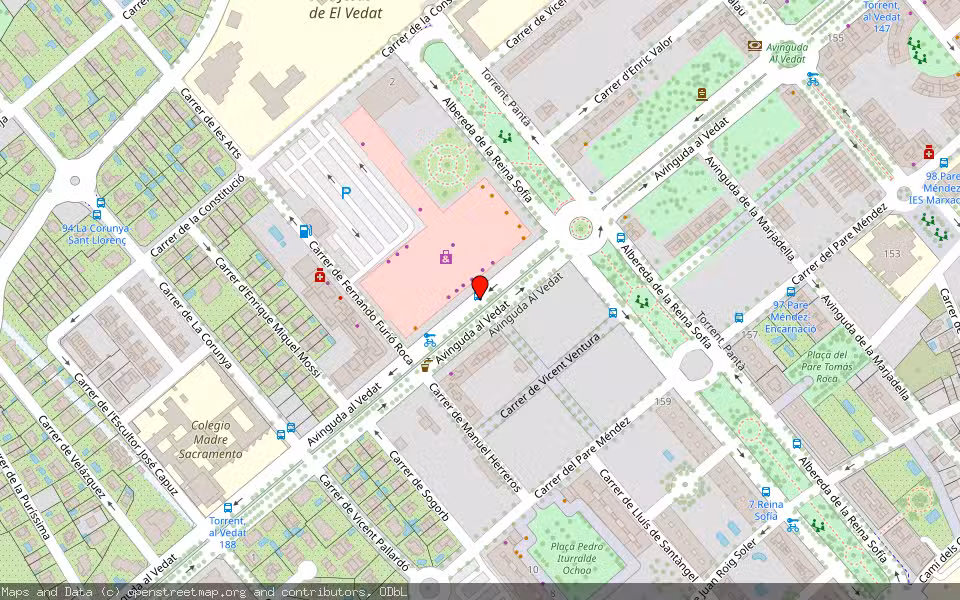Click the bicycle icon near Torrent al Vedat 147

click(x=813, y=79)
